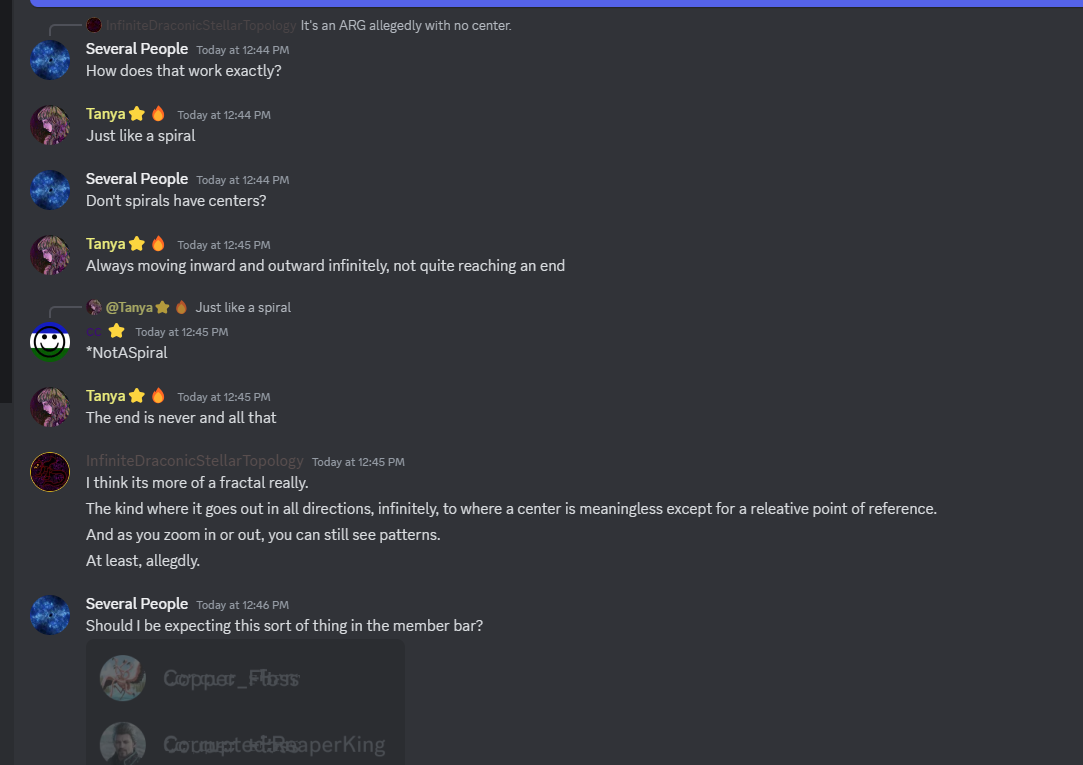Click Several People's avatar on the member bar message
Image resolution: width=1083 pixels, height=765 pixels.
click(x=50, y=615)
